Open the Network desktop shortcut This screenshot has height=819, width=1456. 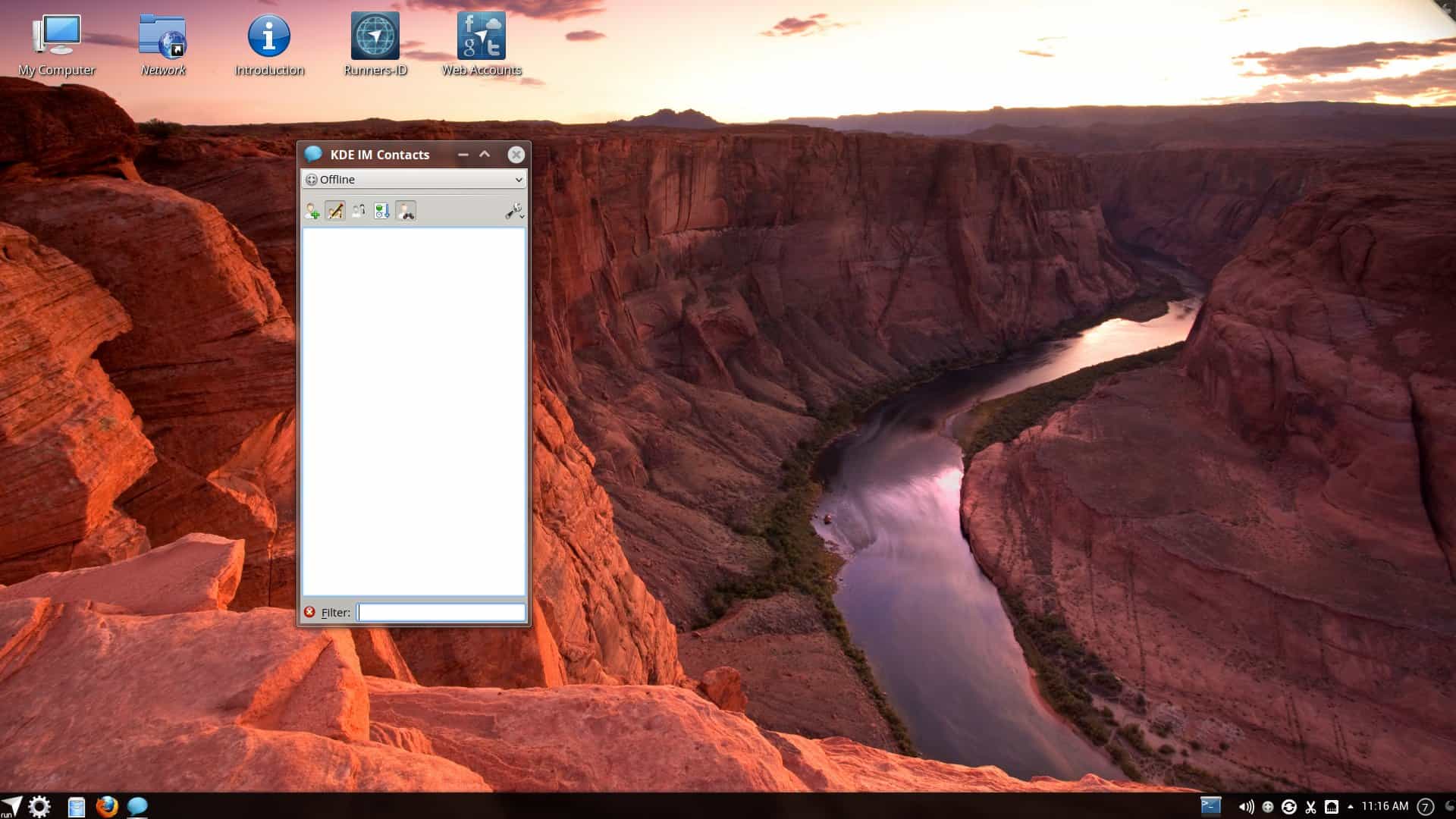click(163, 45)
